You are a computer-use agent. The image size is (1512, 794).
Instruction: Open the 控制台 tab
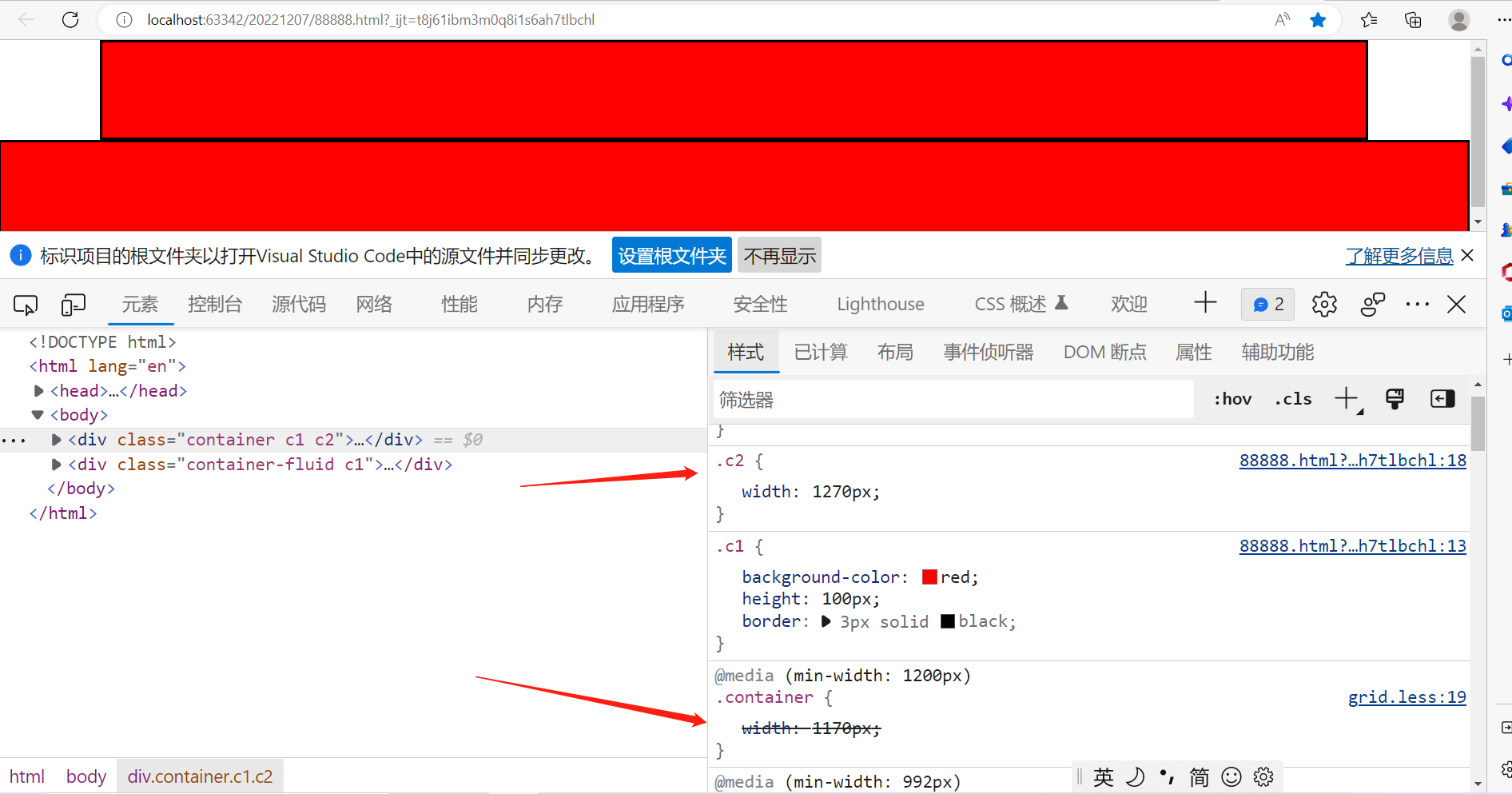tap(215, 305)
